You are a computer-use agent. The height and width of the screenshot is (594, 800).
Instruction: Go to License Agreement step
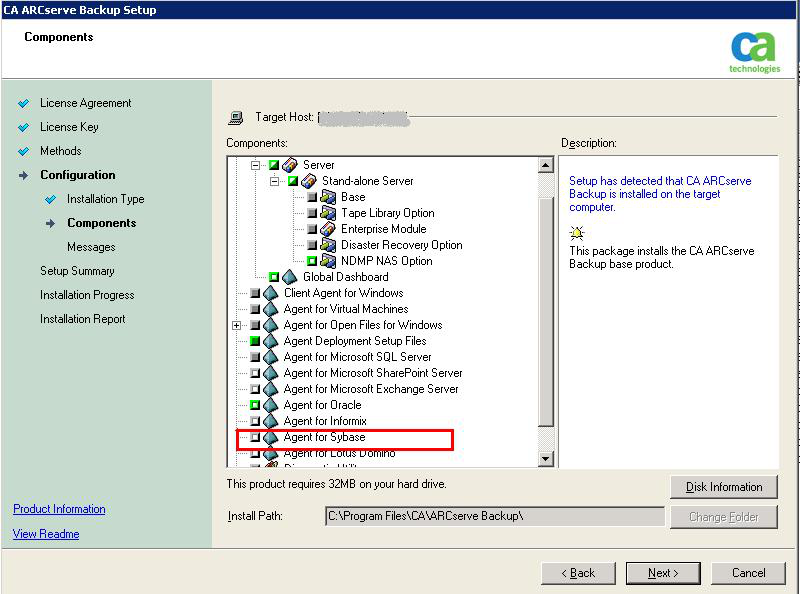pyautogui.click(x=86, y=103)
